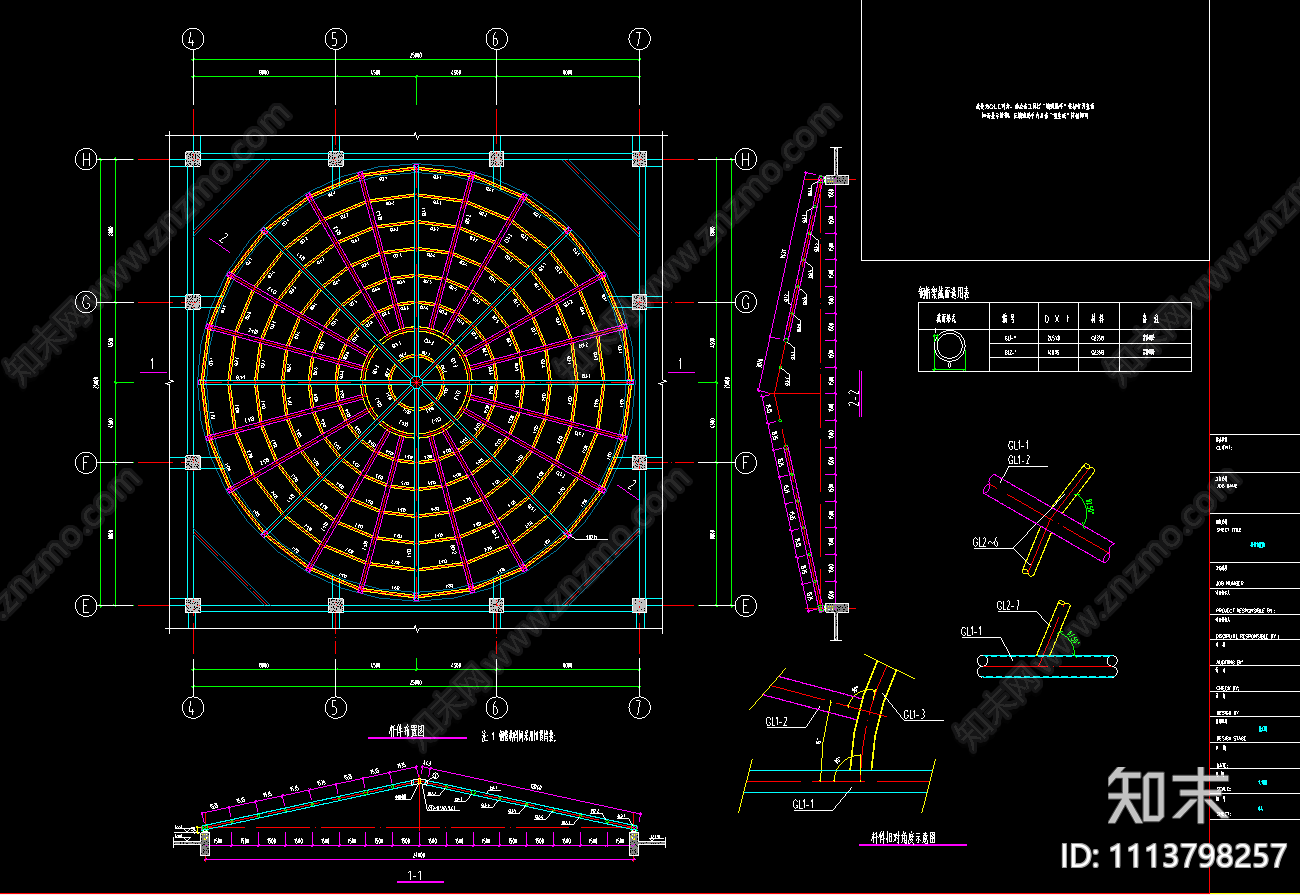Screen dimensions: 1300x895
Task: Select right grid axis bubble E
Action: 745,605
